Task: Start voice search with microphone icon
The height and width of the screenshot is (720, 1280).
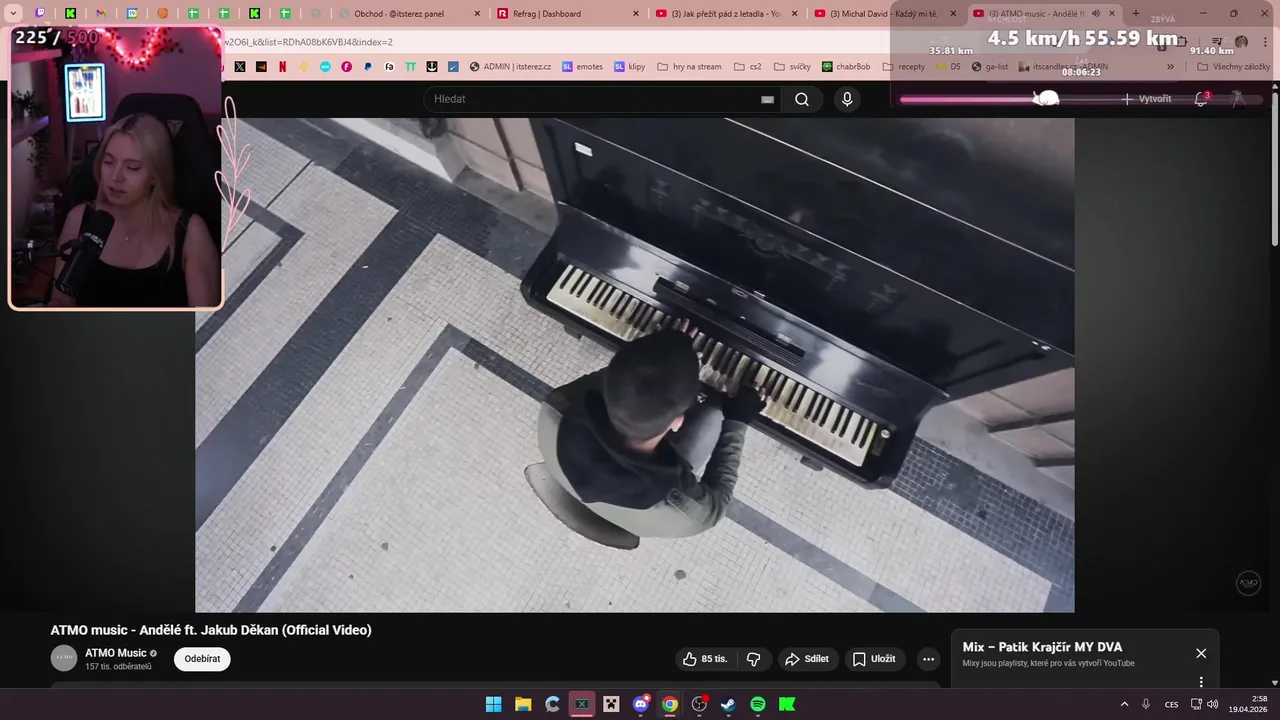Action: (x=847, y=99)
